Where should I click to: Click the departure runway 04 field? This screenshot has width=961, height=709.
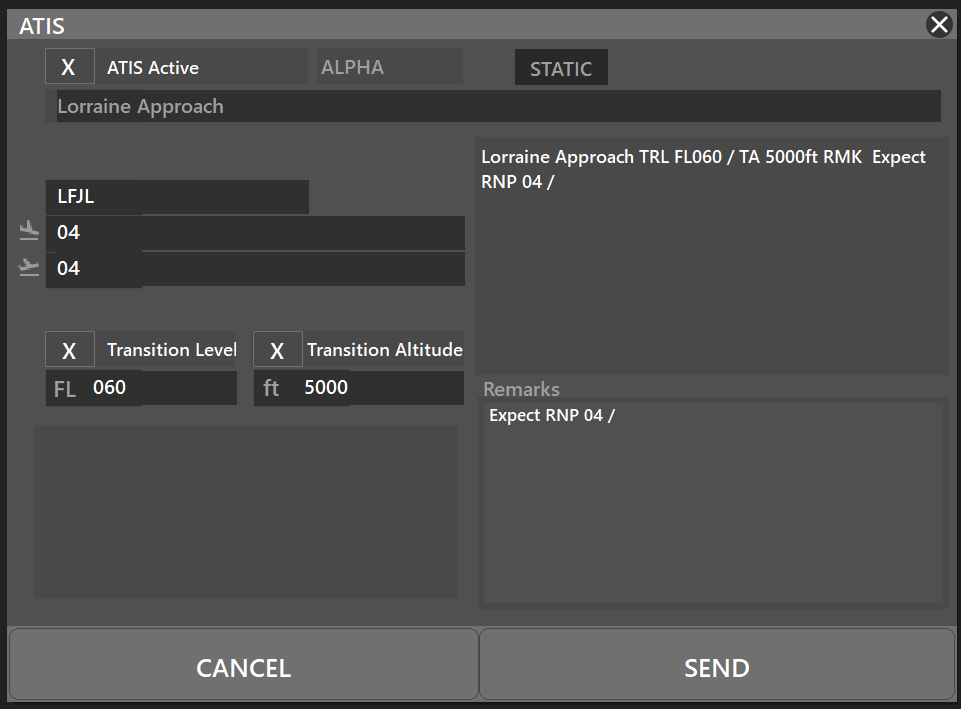tap(255, 268)
